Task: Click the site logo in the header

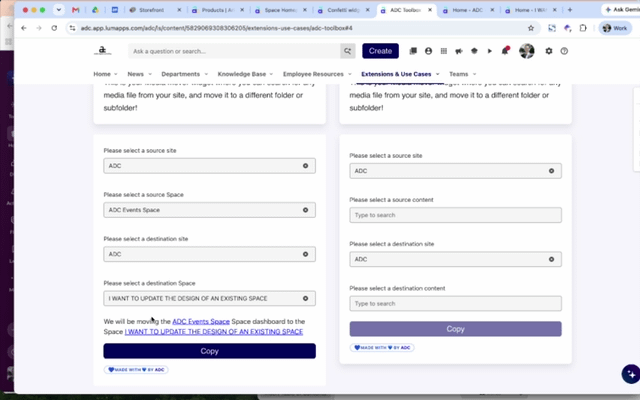Action: coord(102,51)
